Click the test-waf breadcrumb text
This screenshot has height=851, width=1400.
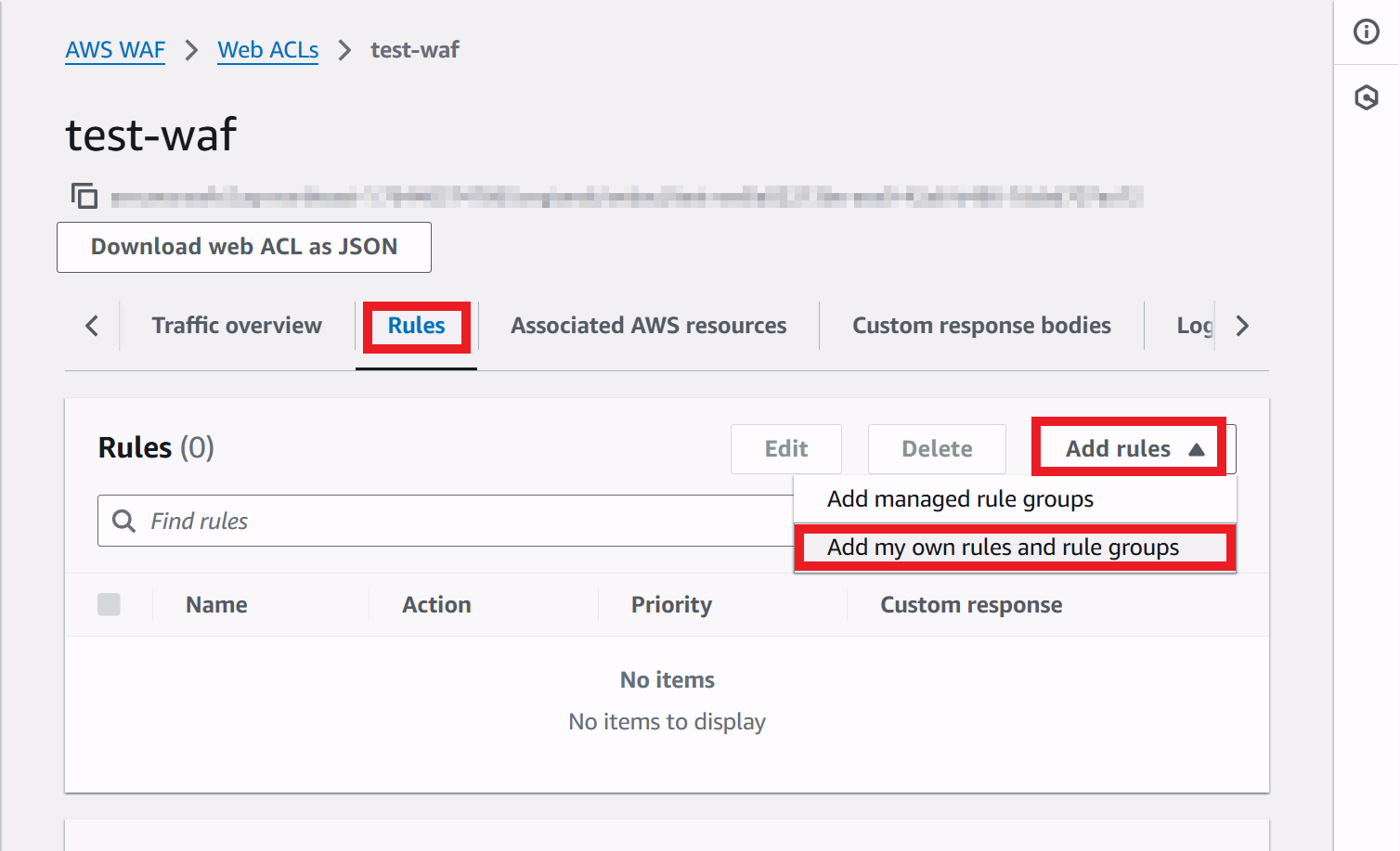(x=415, y=50)
